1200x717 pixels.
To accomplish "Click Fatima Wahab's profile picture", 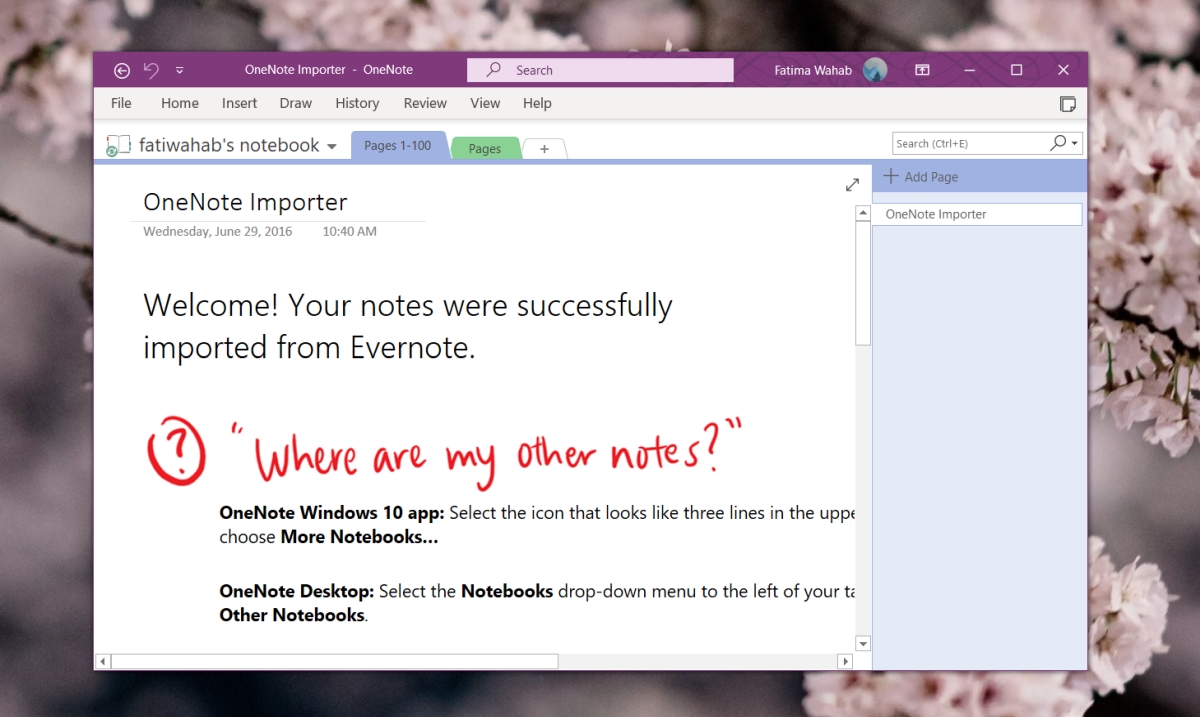I will (874, 70).
